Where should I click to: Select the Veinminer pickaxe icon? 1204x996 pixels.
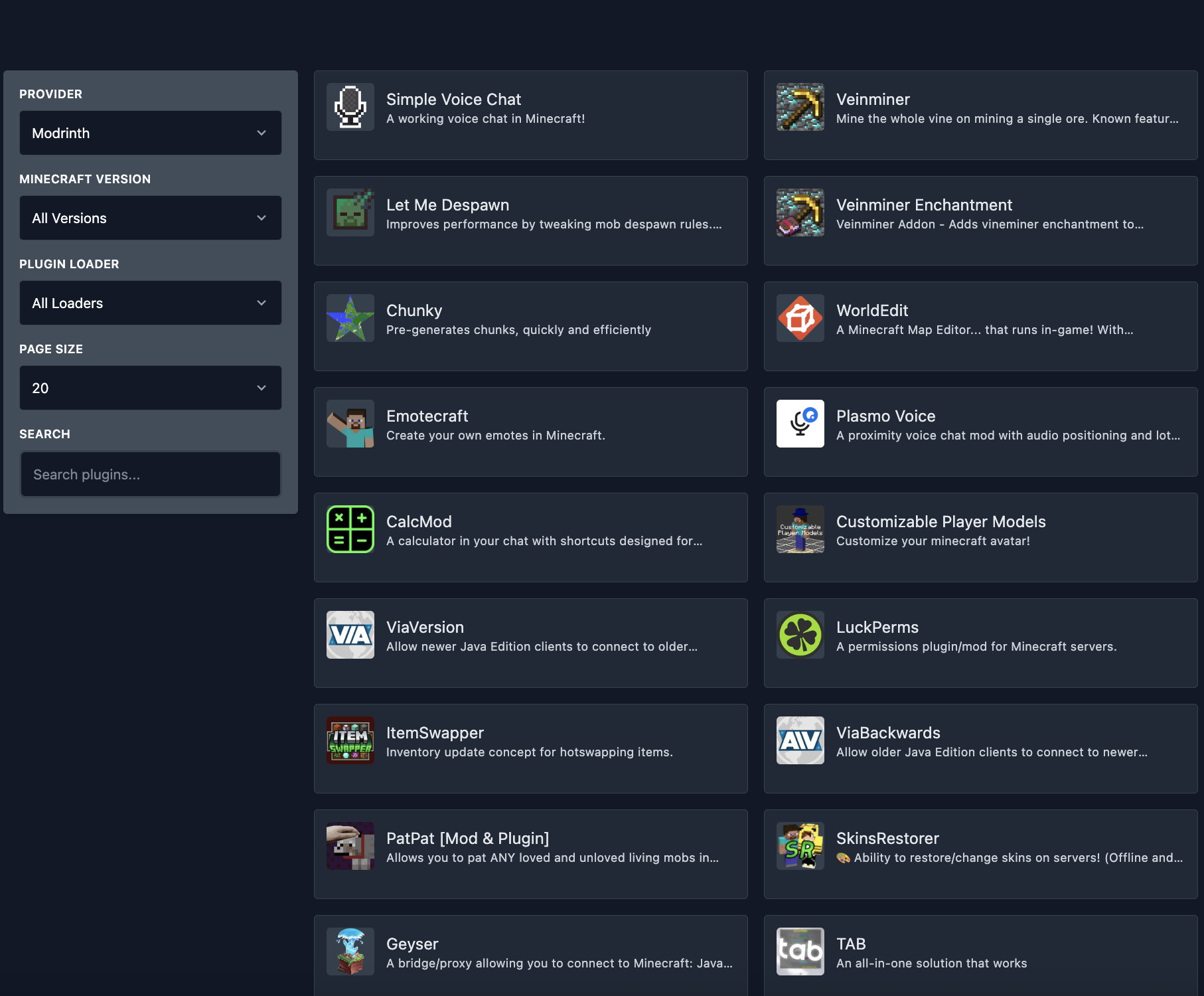800,106
